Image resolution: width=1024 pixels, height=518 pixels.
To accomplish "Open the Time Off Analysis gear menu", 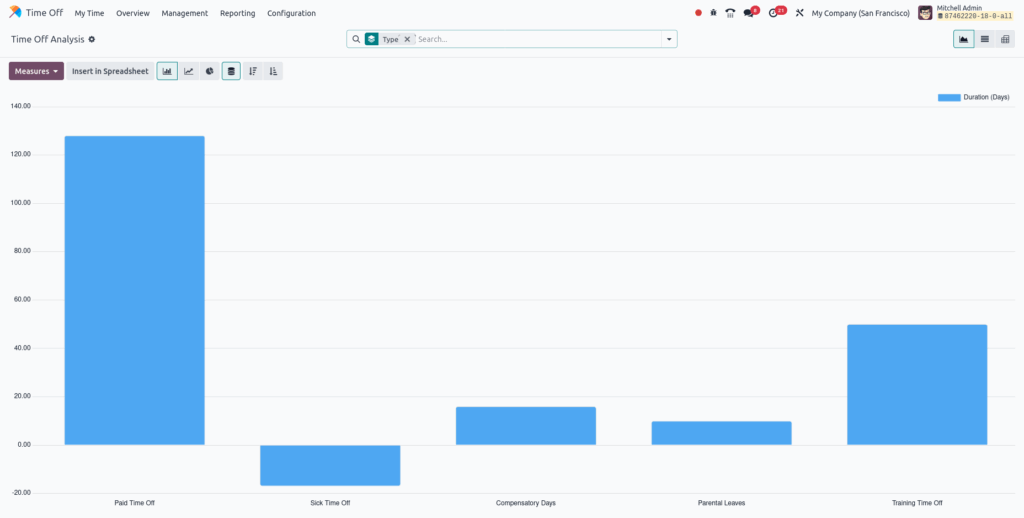I will click(92, 39).
